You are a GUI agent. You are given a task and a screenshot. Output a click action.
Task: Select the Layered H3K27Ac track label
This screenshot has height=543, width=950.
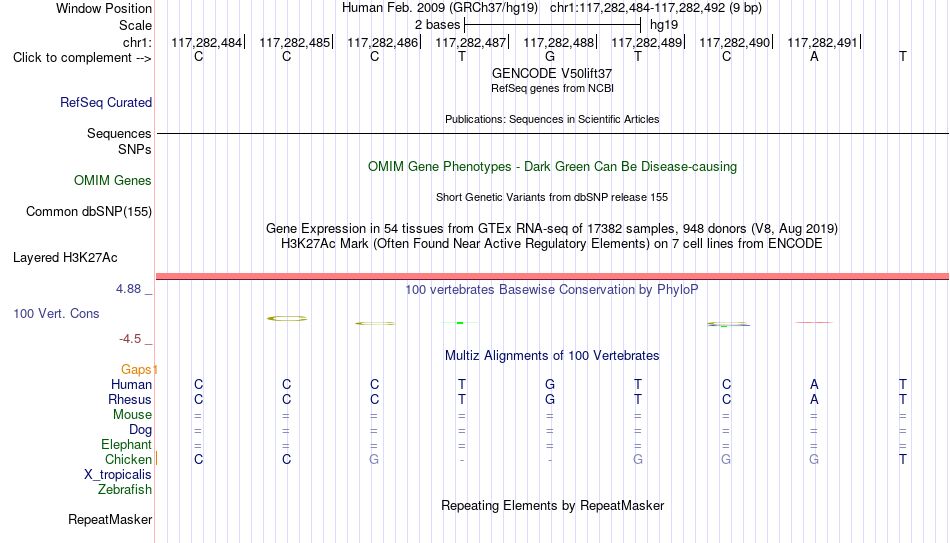[65, 258]
